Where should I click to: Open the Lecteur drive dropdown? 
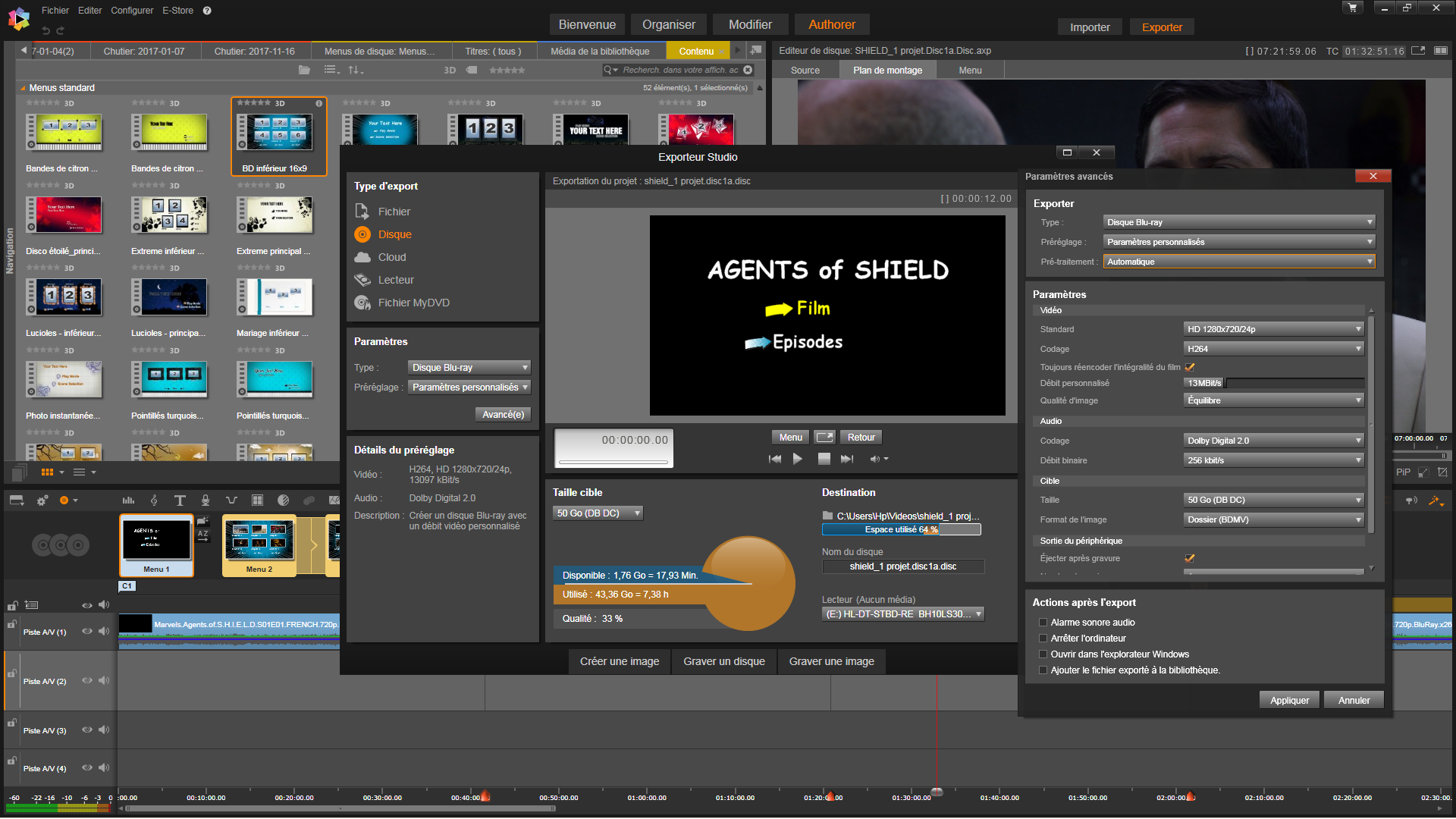[x=902, y=614]
